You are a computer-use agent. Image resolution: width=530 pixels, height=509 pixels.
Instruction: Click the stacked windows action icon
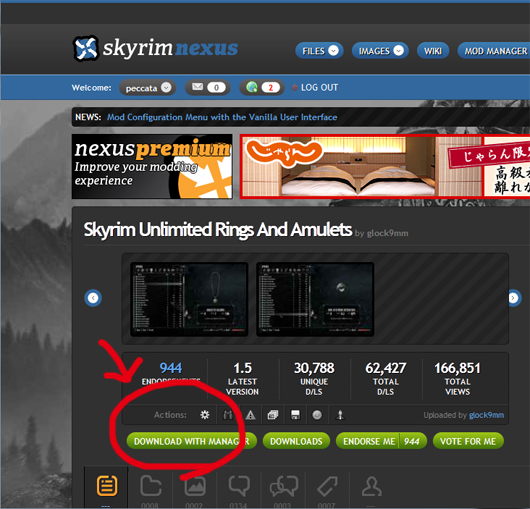(x=273, y=415)
